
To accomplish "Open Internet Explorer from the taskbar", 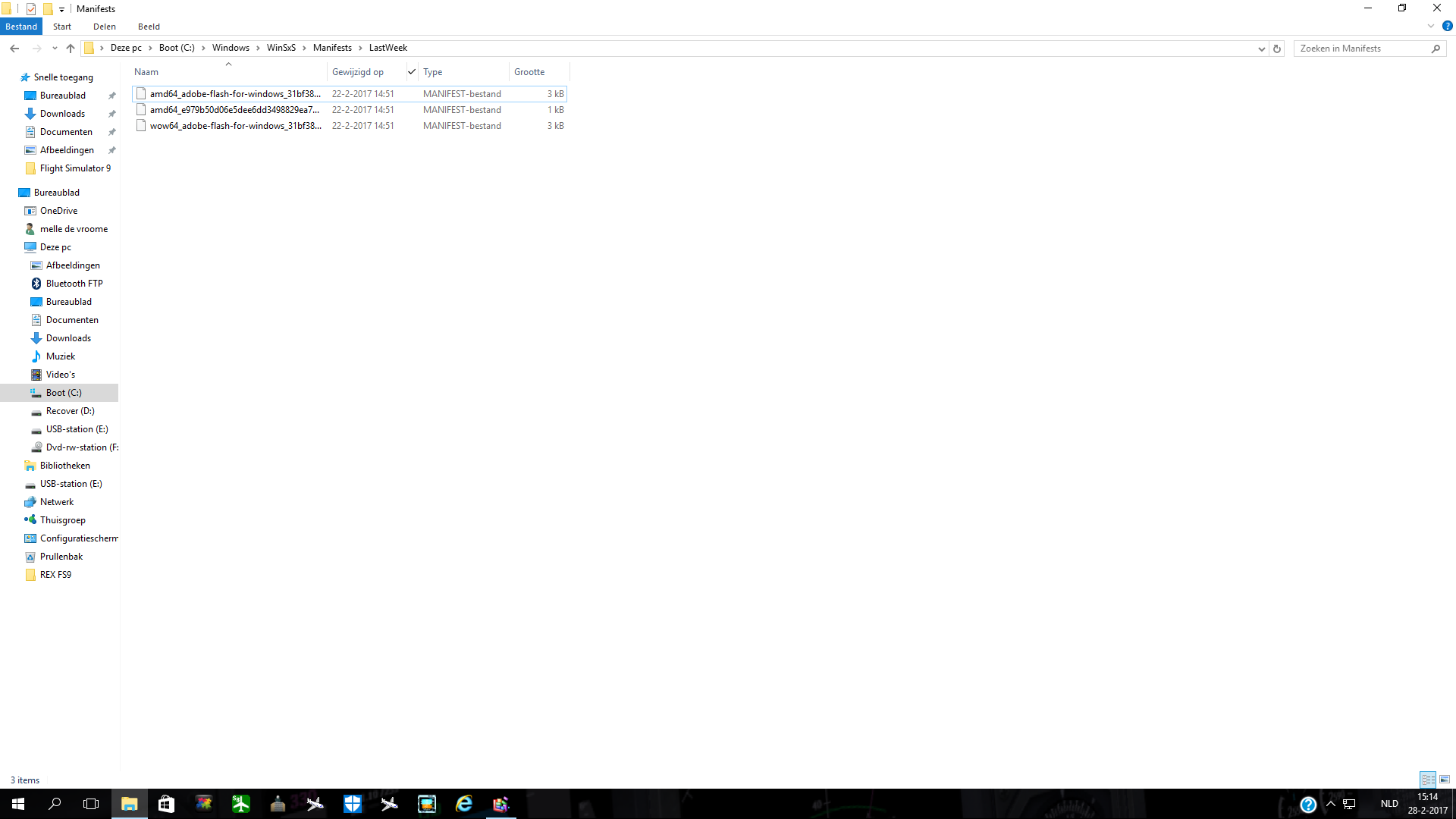I will coord(463,804).
